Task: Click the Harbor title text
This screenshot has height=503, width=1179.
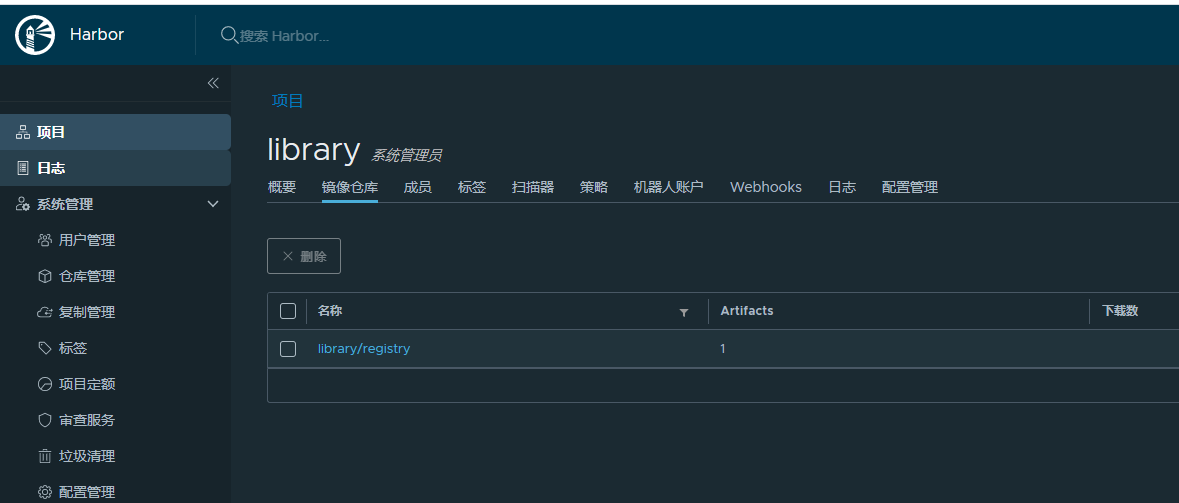Action: (x=97, y=35)
